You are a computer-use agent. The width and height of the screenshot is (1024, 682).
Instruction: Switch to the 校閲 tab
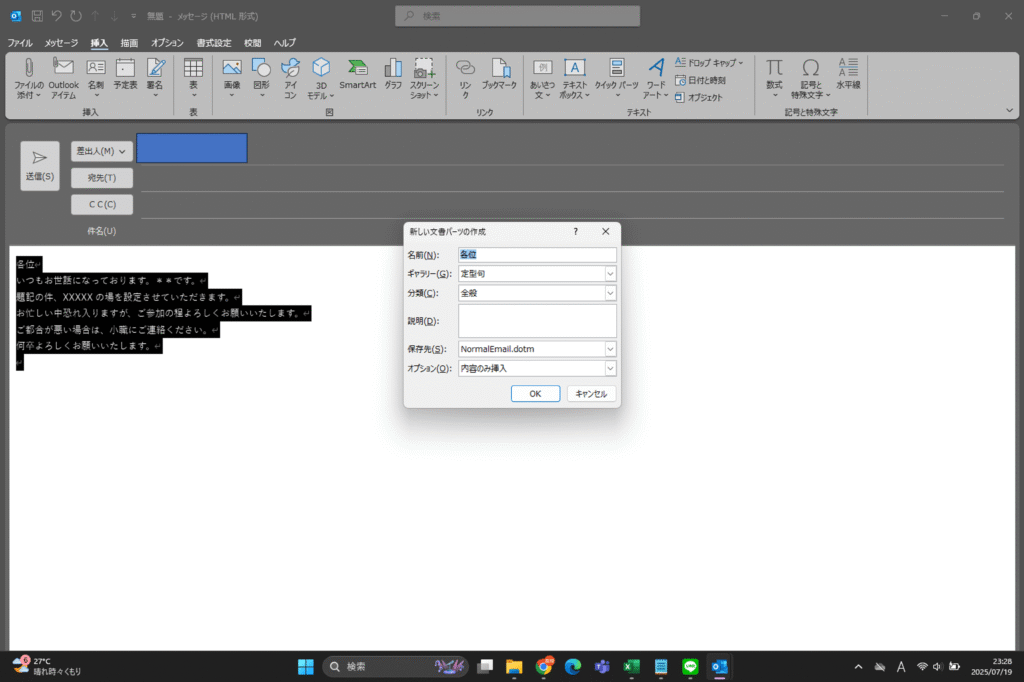(x=252, y=42)
